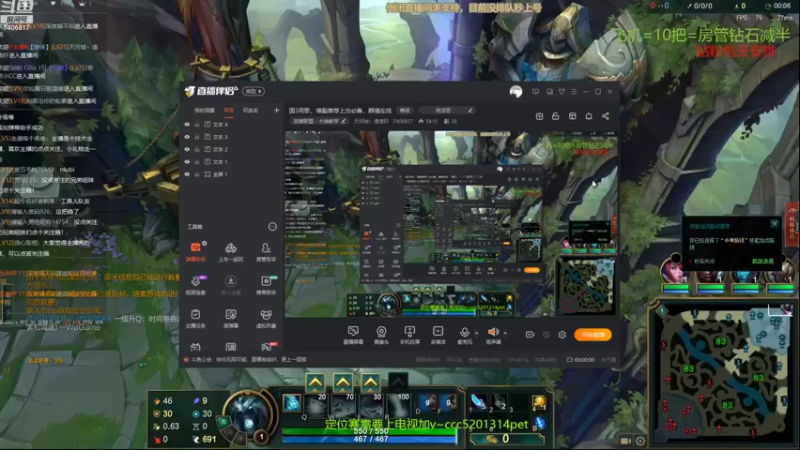Switch to the third scene tab
The width and height of the screenshot is (800, 450).
pyautogui.click(x=250, y=110)
